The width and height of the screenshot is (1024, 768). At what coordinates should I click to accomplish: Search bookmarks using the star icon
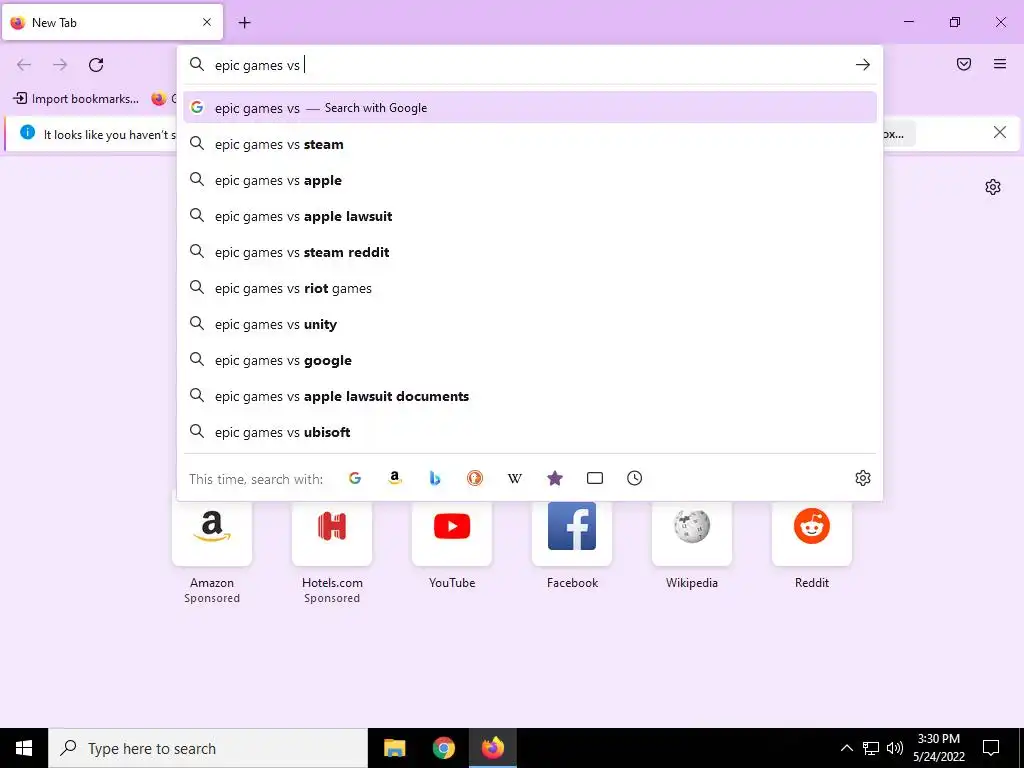[554, 478]
